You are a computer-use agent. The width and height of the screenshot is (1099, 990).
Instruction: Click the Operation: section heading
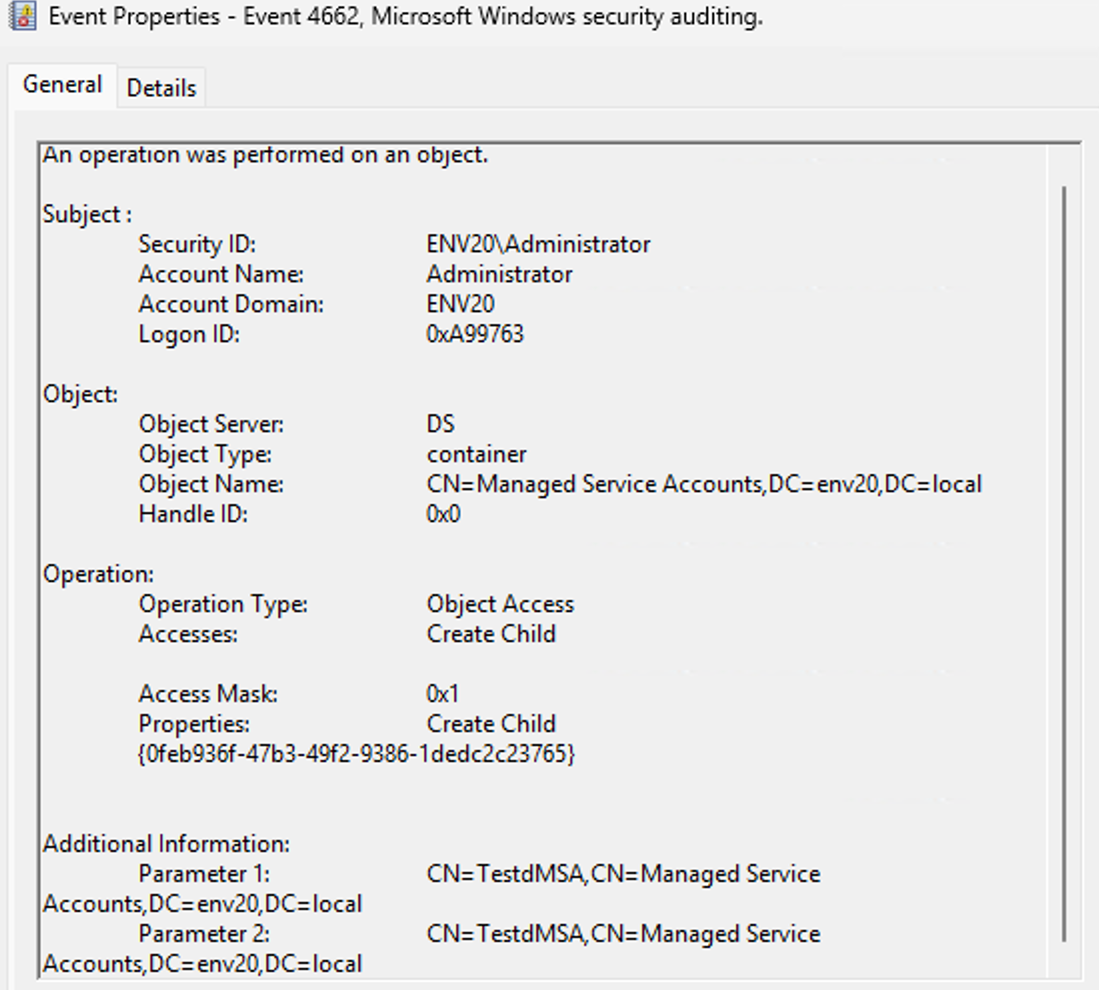point(98,575)
